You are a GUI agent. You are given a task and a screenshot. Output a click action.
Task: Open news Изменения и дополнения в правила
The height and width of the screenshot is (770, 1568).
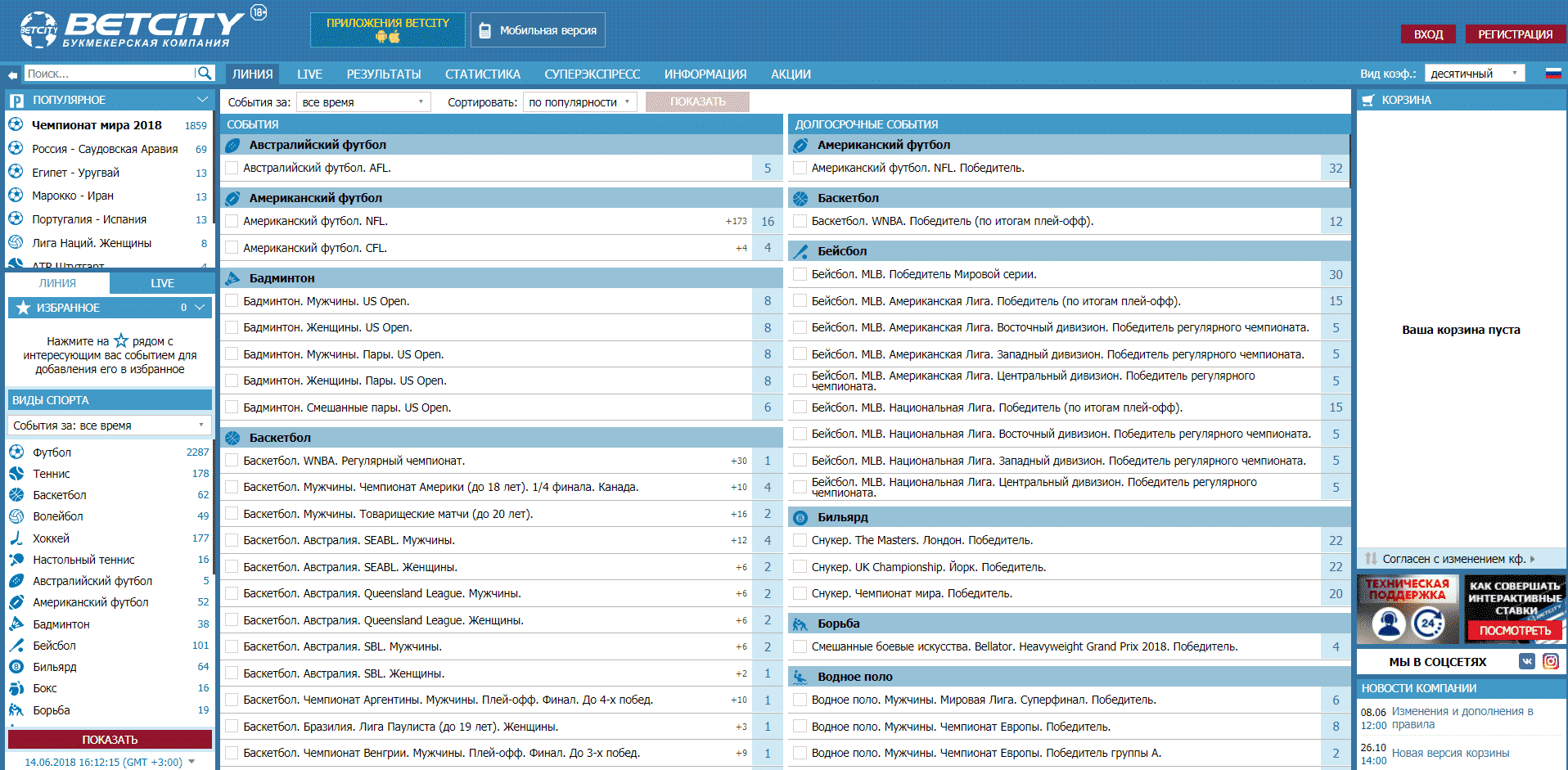point(1462,718)
